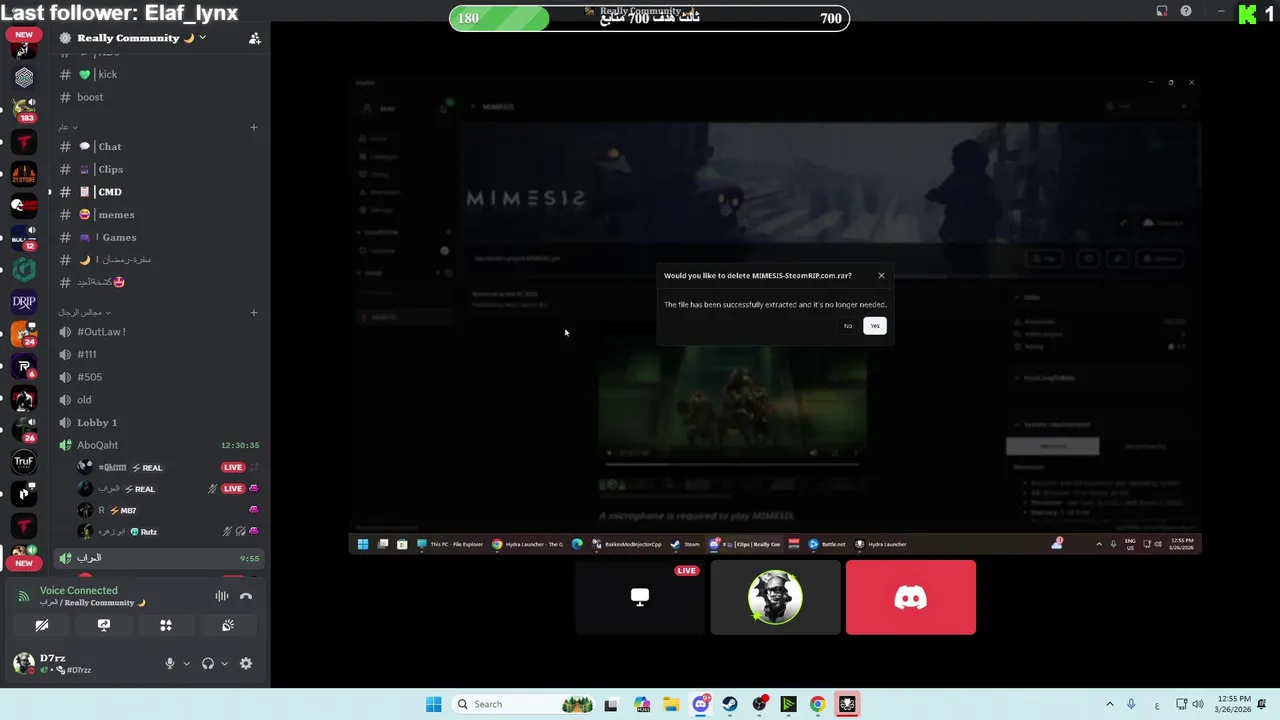Image resolution: width=1280 pixels, height=720 pixels.
Task: Open the soundboard button
Action: tap(228, 625)
